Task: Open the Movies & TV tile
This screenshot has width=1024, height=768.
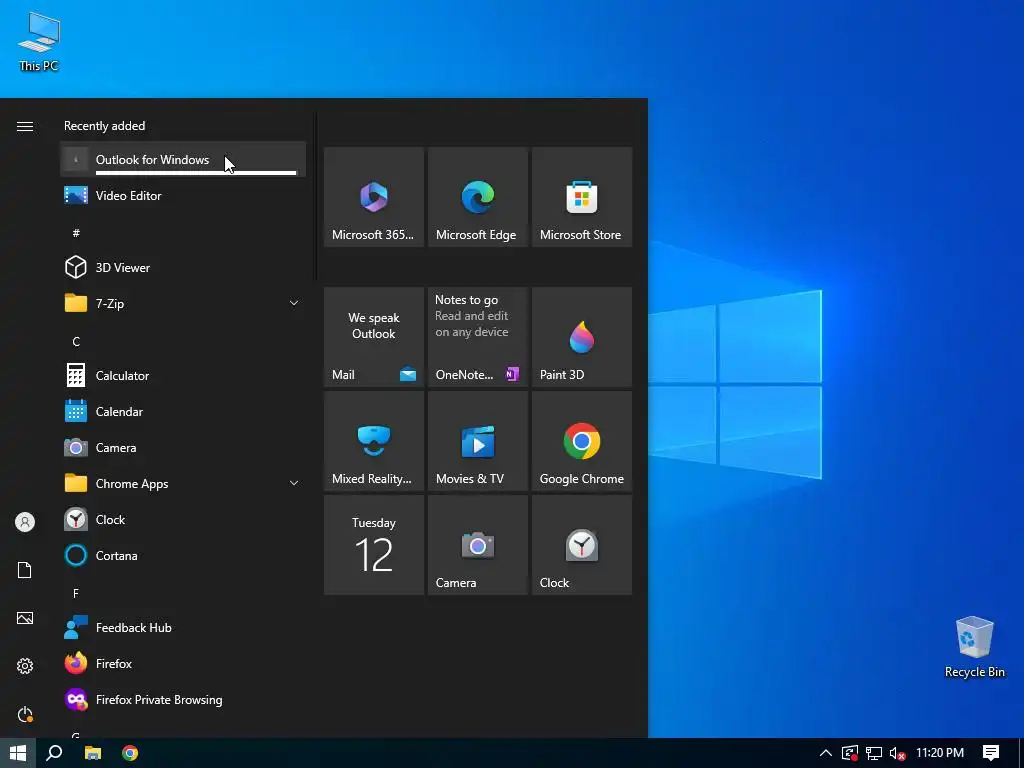Action: pyautogui.click(x=477, y=441)
